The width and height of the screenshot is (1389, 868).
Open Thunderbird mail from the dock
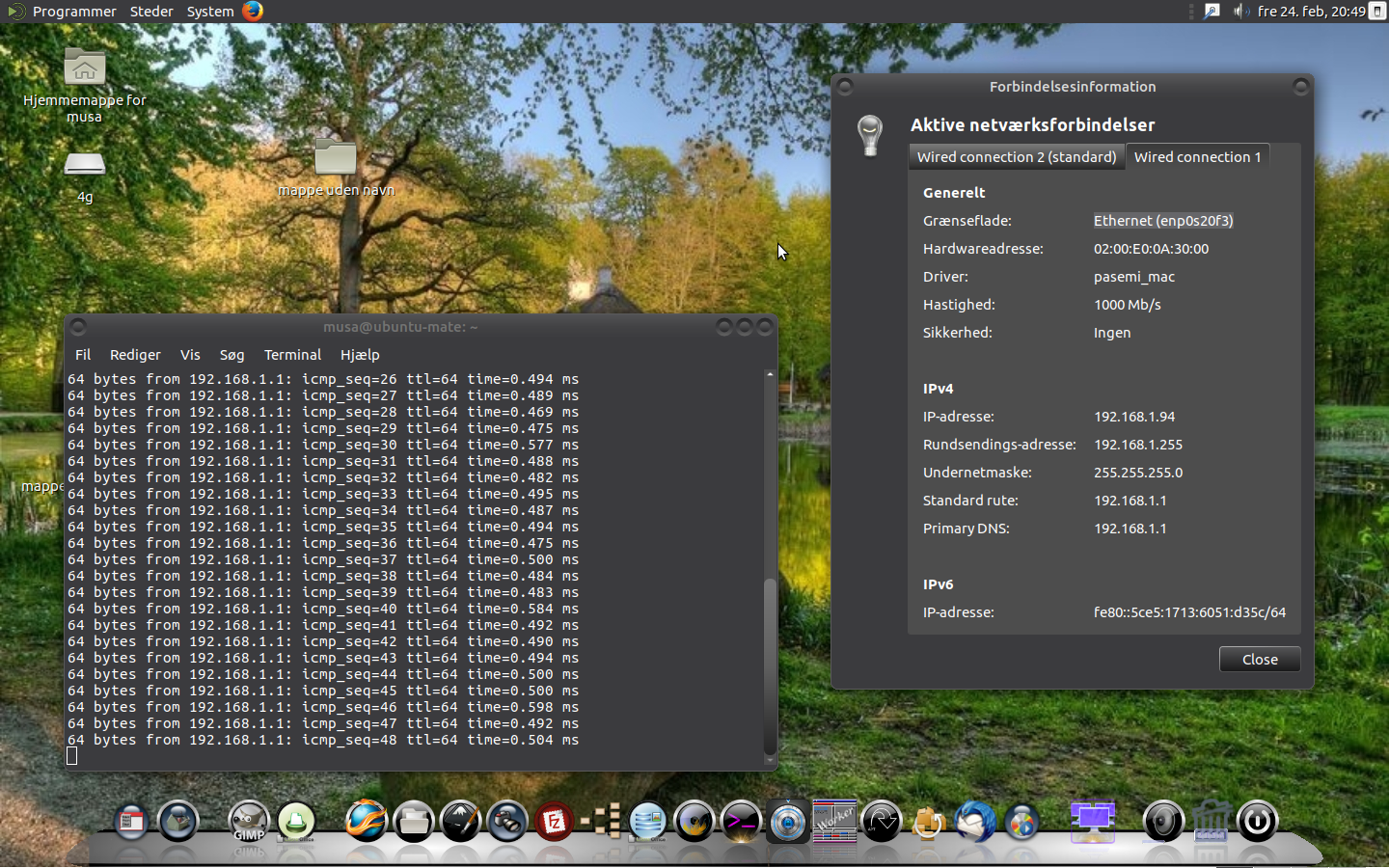tap(975, 822)
